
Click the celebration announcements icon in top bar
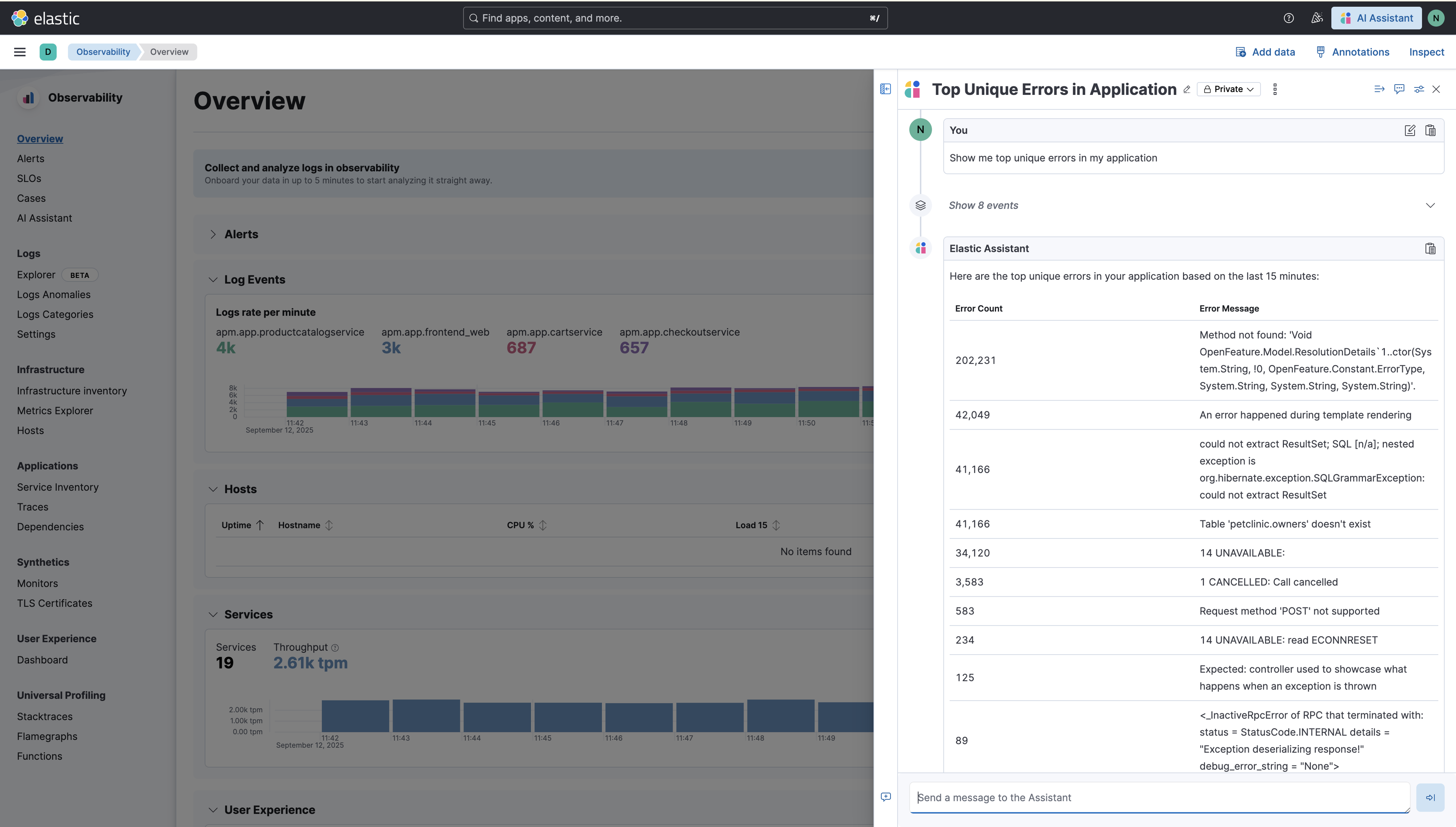[x=1317, y=18]
